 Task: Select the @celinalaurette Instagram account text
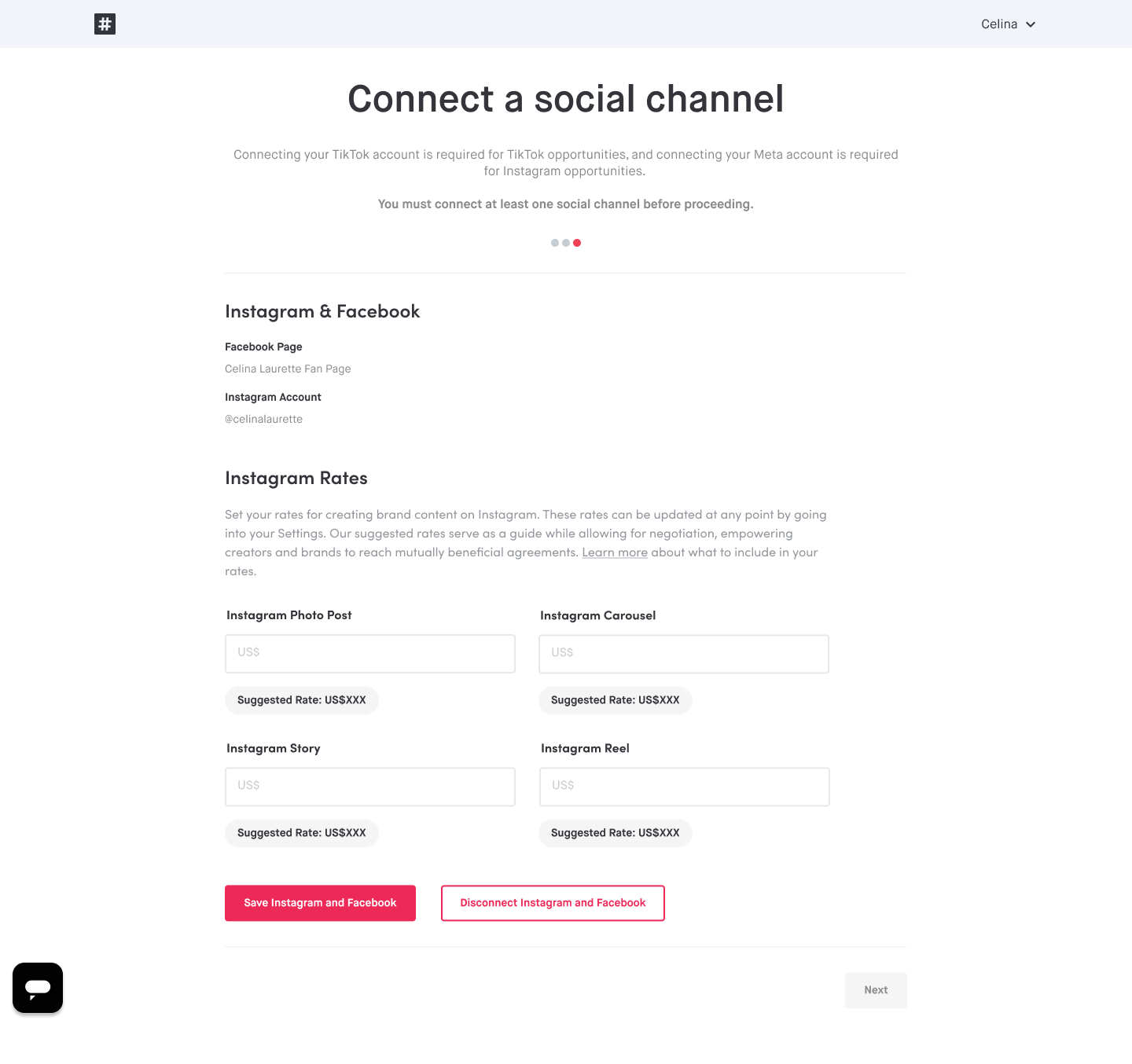coord(263,419)
